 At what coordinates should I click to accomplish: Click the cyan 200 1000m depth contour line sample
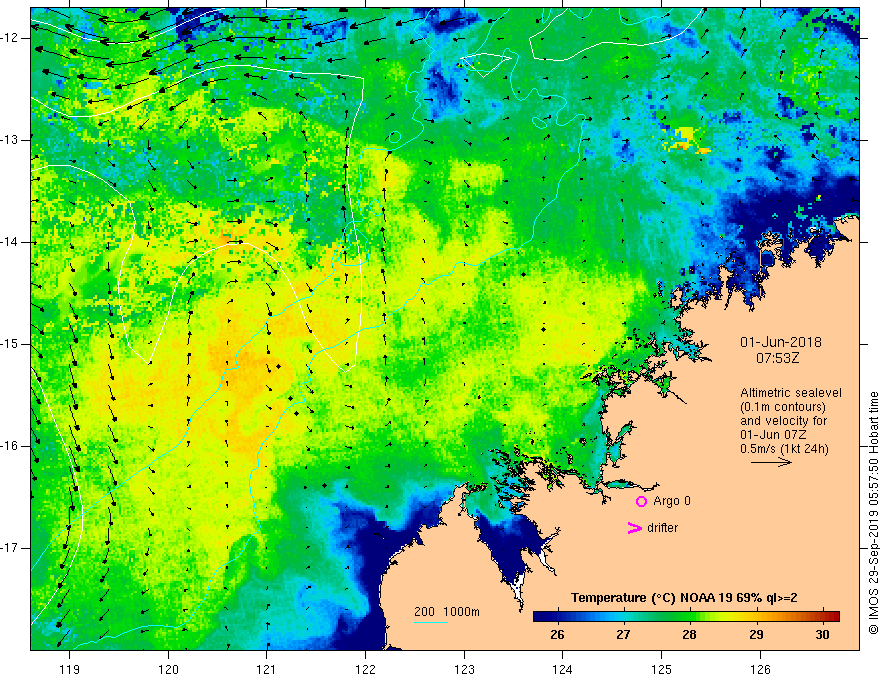point(430,622)
